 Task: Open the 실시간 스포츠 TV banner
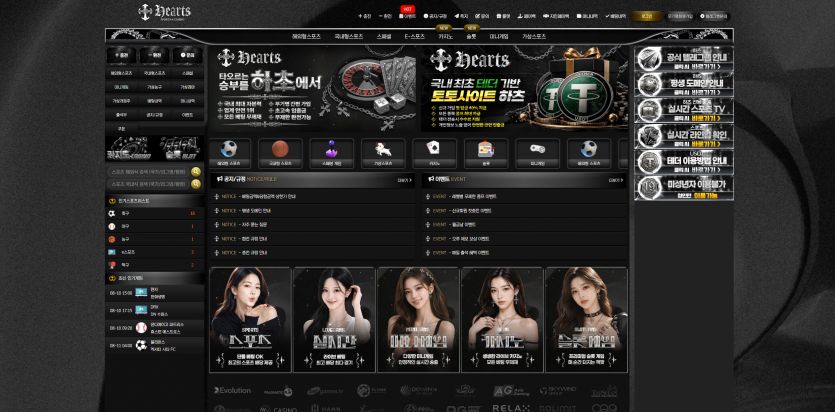pos(684,110)
